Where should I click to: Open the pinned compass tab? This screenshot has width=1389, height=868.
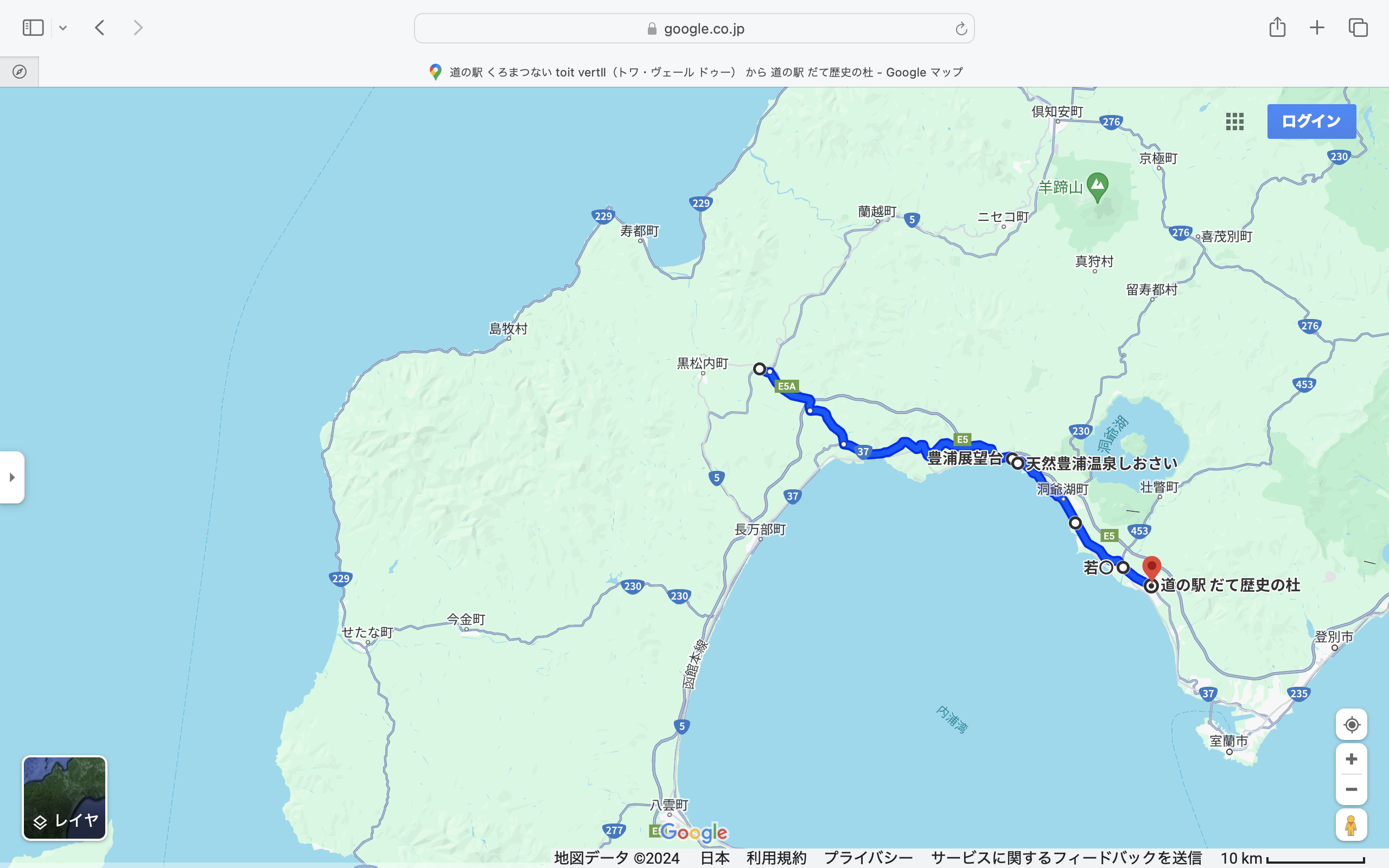point(20,72)
